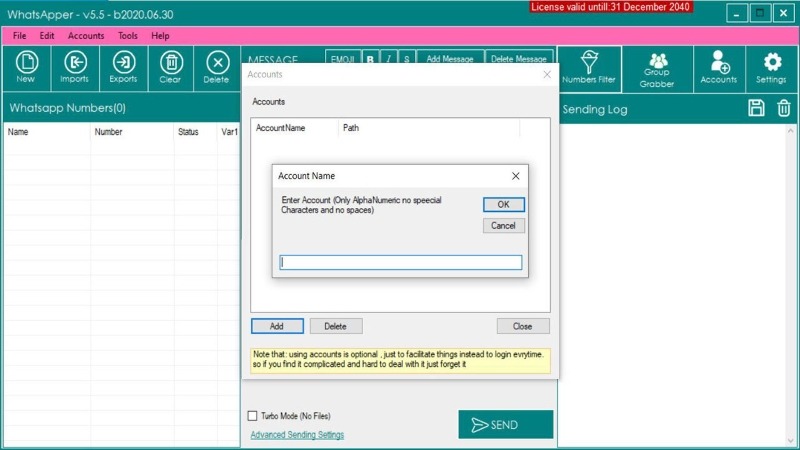
Task: Enable the Turbo Mode checkbox
Action: click(252, 416)
